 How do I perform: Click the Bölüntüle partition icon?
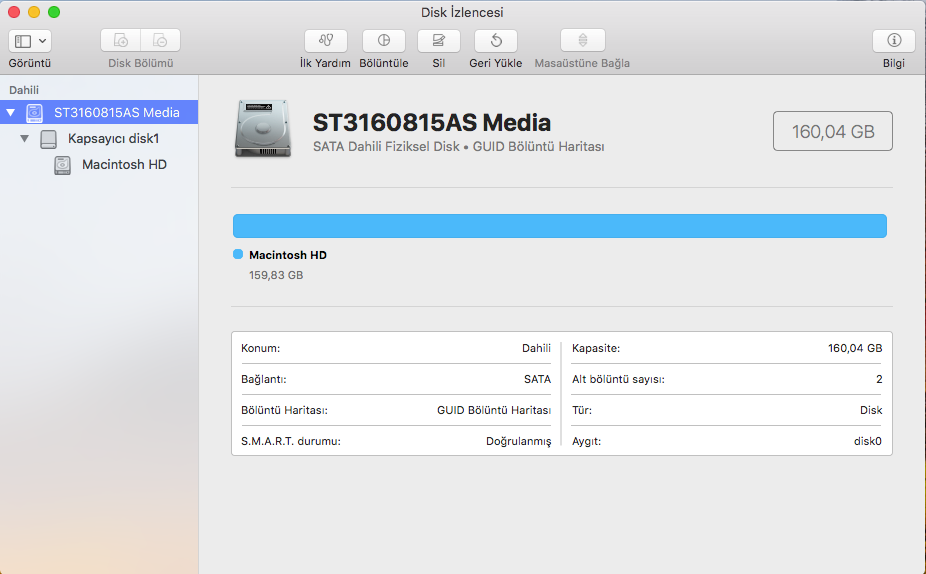383,41
